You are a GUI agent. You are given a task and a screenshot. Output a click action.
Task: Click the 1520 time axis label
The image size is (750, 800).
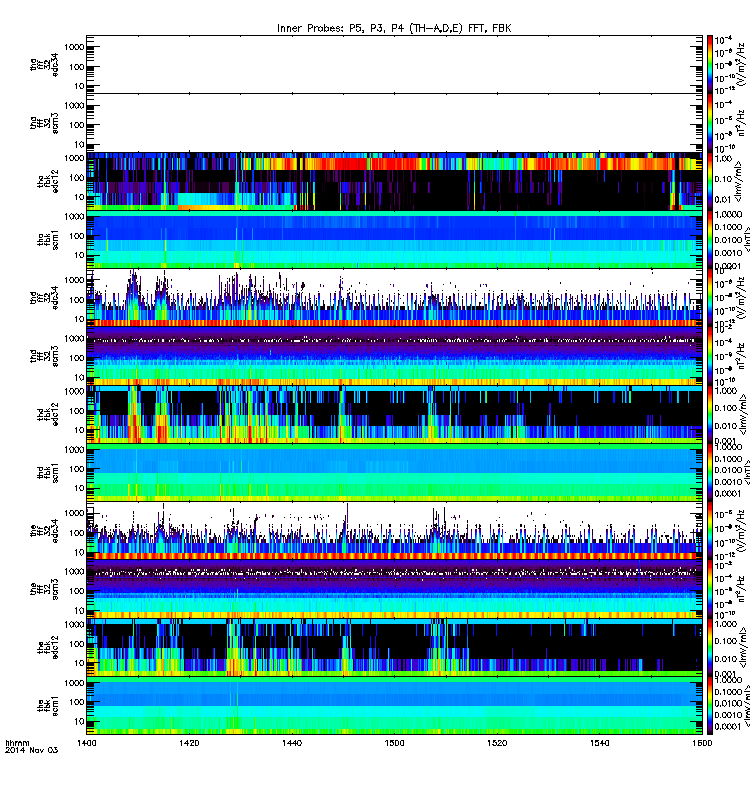click(x=497, y=743)
